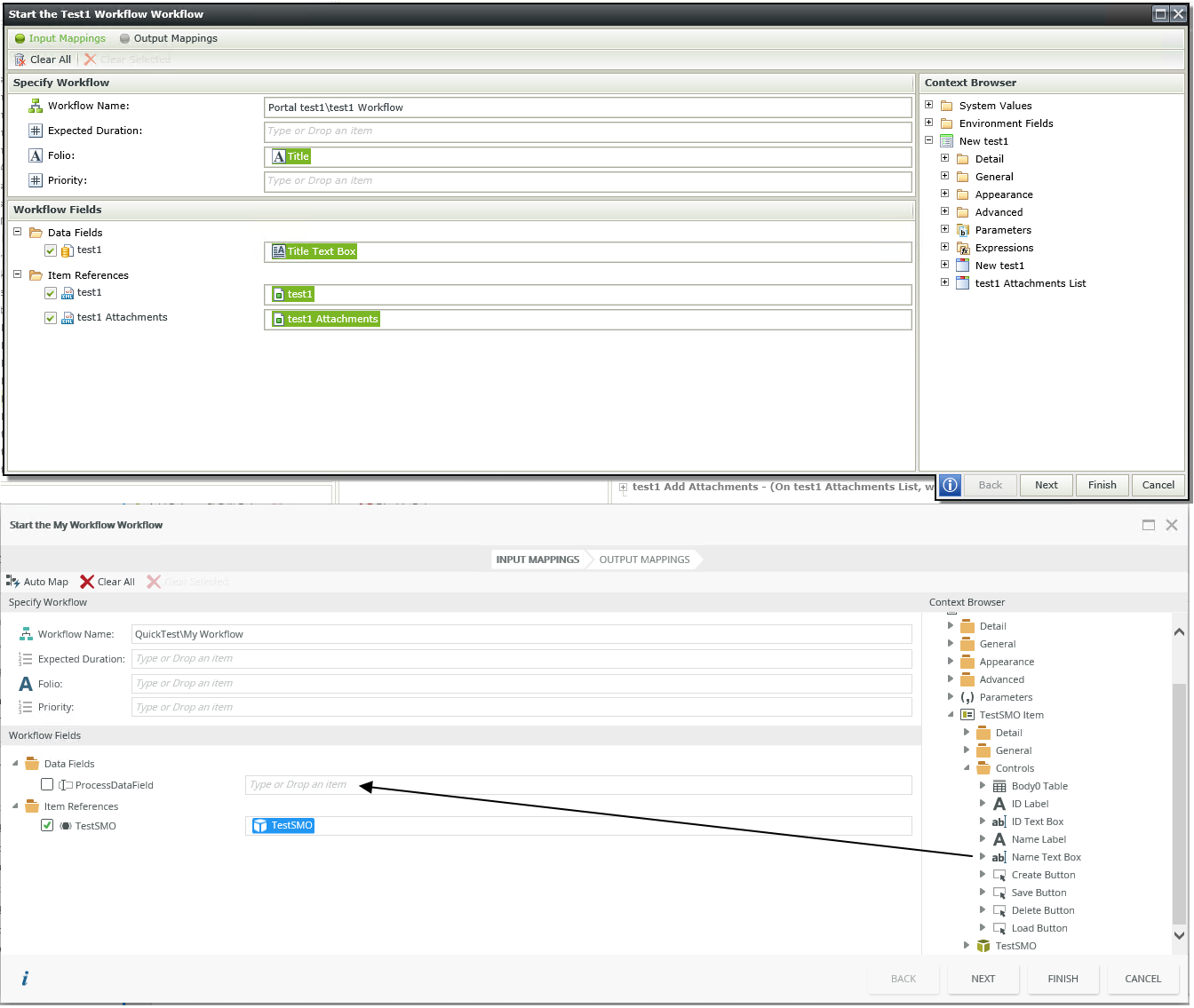Collapse the Data Fields node in bottom window
The height and width of the screenshot is (1008, 1194).
[15, 764]
